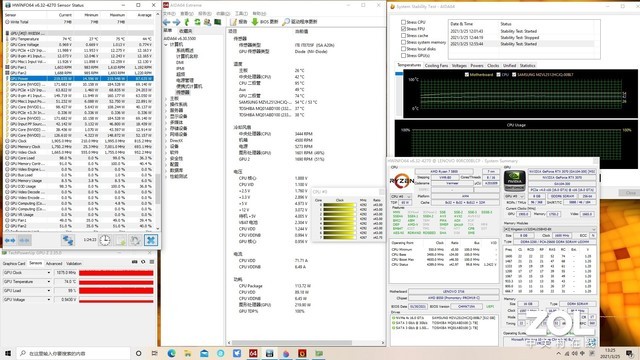Click HWiNFO network remote icon
Viewport: 640px width, 360px height.
pos(67,240)
